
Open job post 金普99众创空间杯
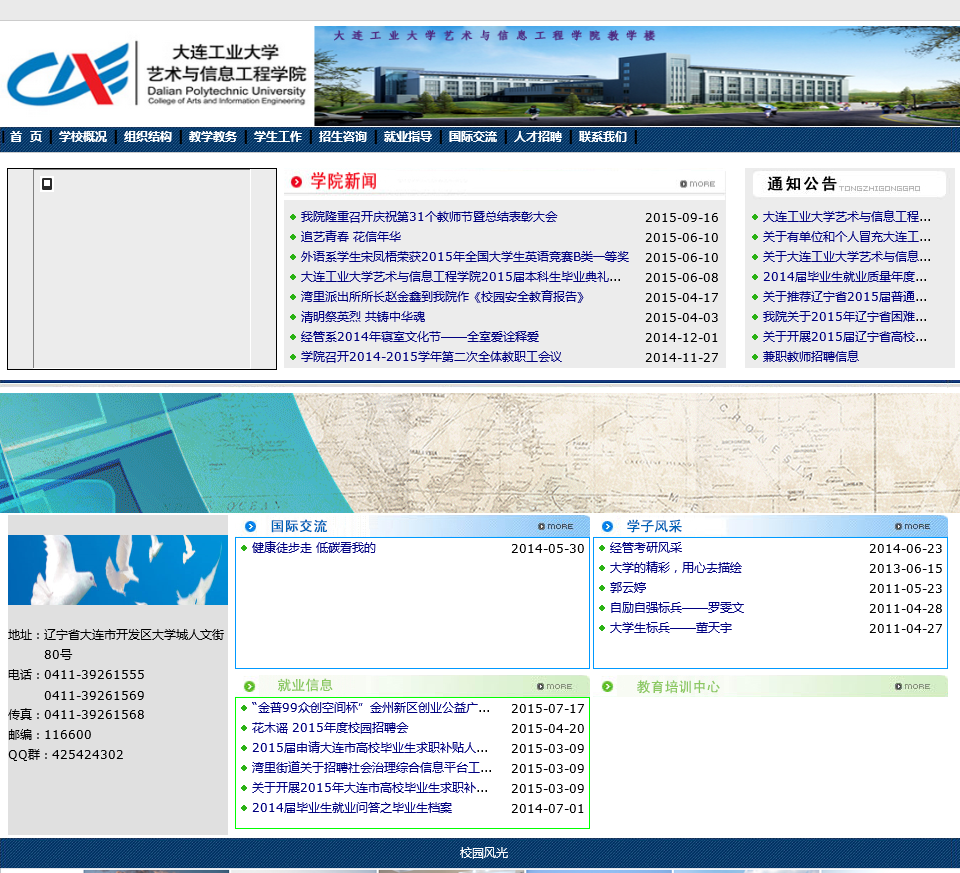370,708
